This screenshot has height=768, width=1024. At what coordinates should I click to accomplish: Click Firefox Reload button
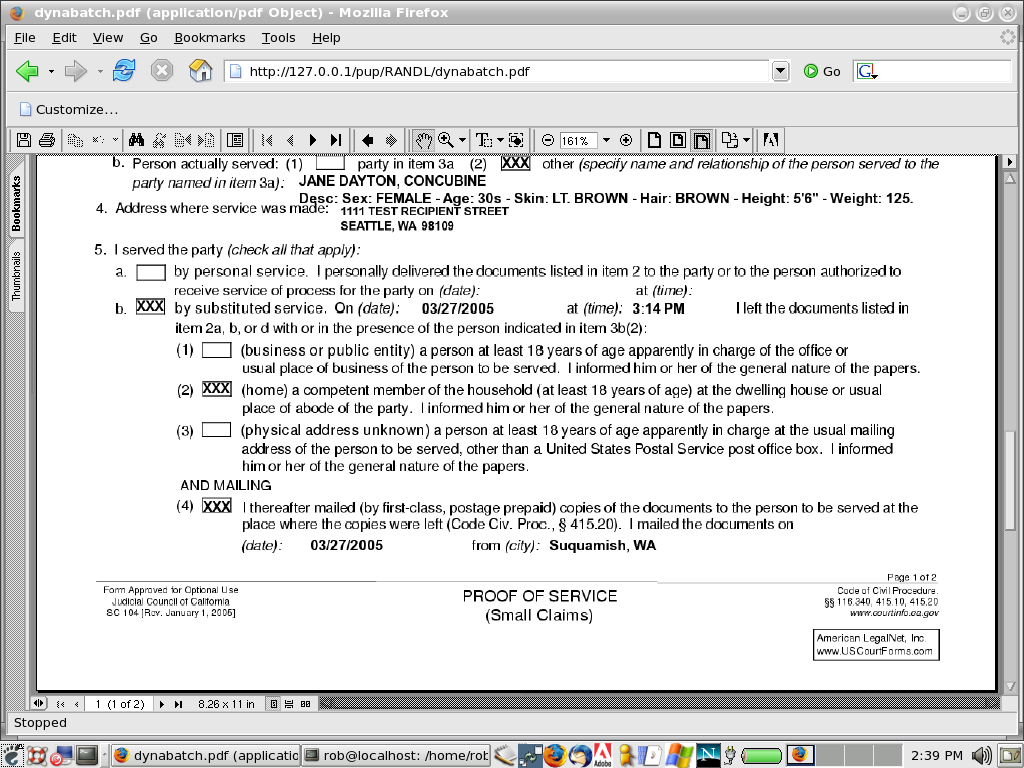pyautogui.click(x=124, y=71)
